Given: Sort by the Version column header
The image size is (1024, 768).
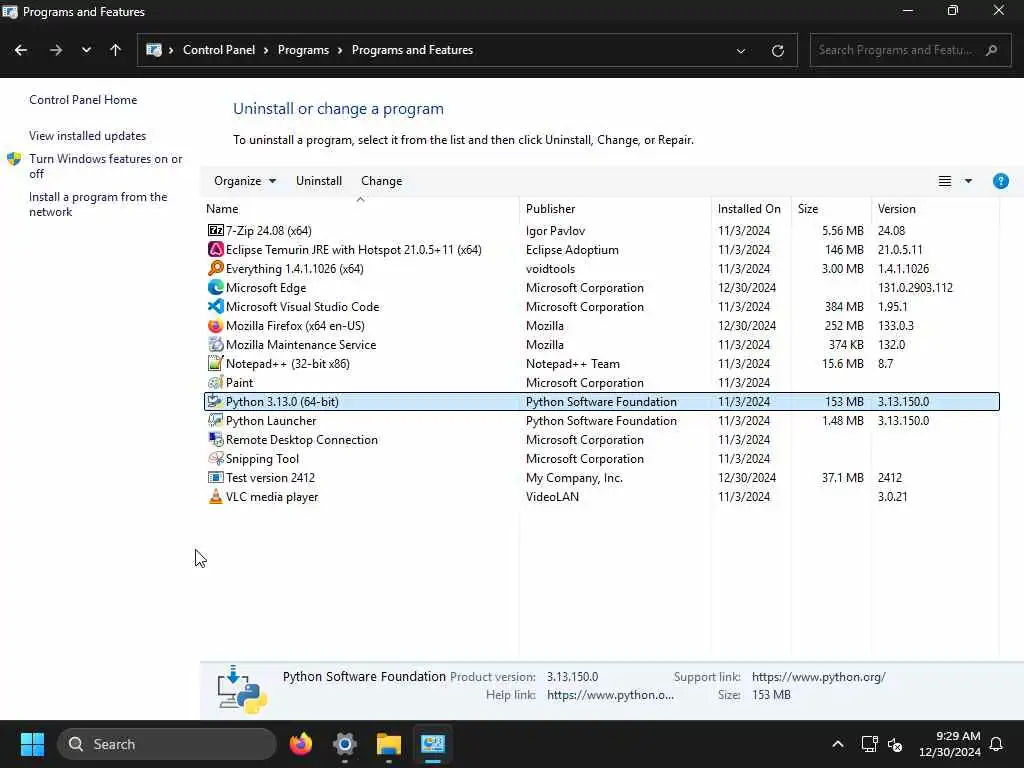Looking at the screenshot, I should 935,208.
